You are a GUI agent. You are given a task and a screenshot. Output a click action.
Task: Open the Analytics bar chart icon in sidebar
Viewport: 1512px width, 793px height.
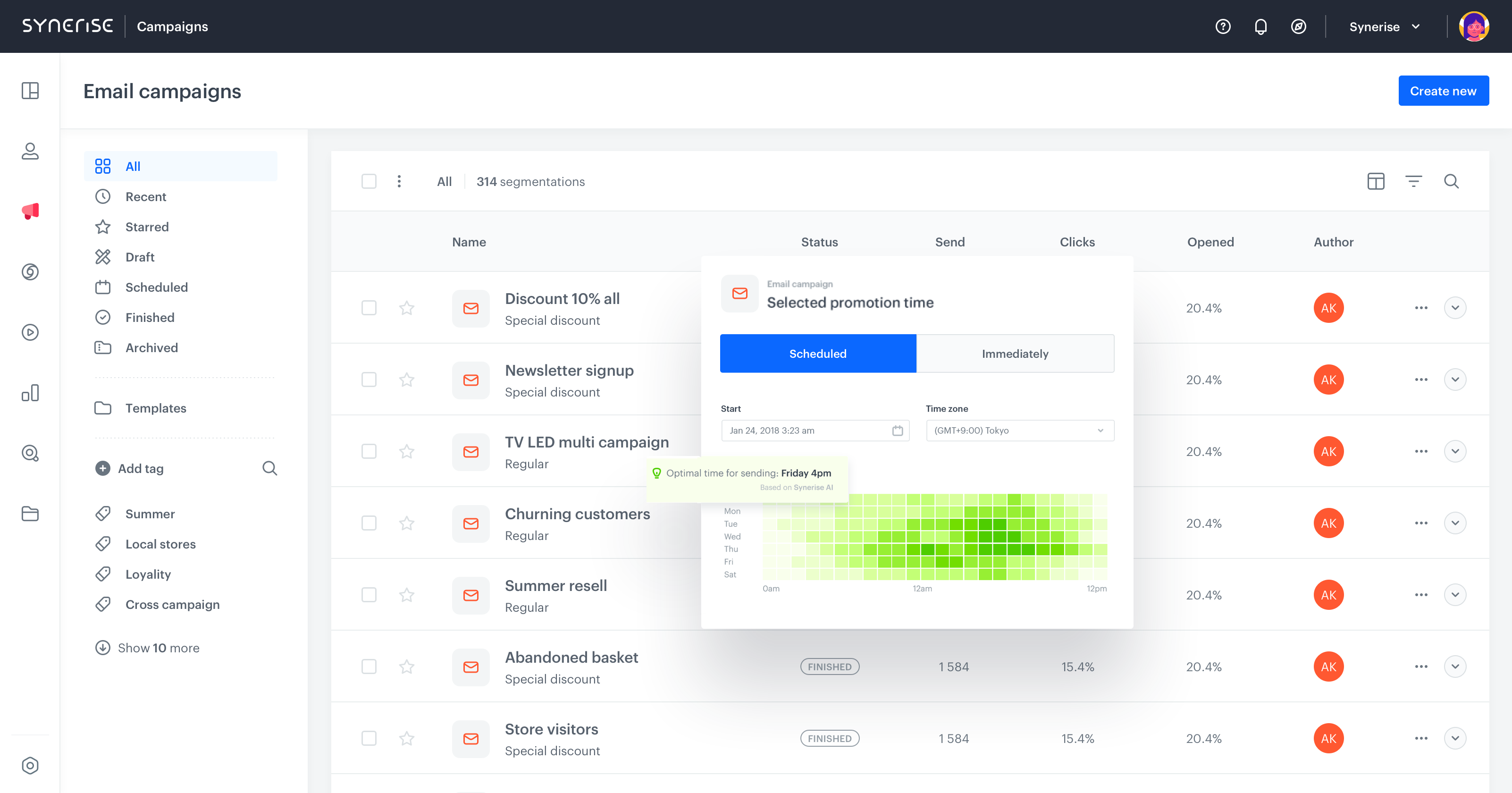point(30,393)
